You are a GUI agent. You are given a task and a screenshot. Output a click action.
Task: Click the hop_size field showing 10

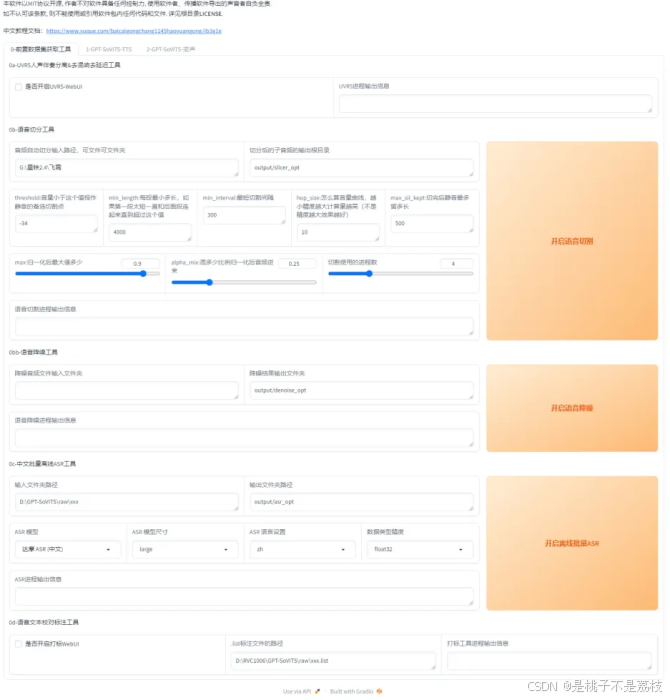338,232
